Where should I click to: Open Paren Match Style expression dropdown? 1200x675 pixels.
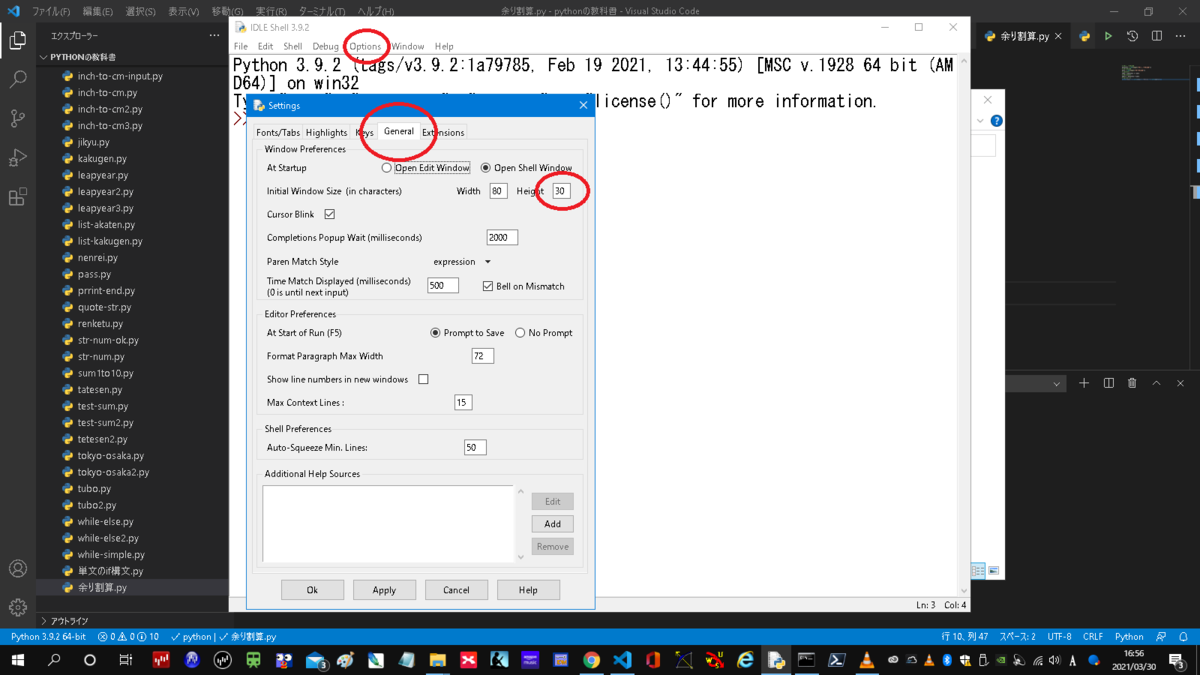pos(462,262)
